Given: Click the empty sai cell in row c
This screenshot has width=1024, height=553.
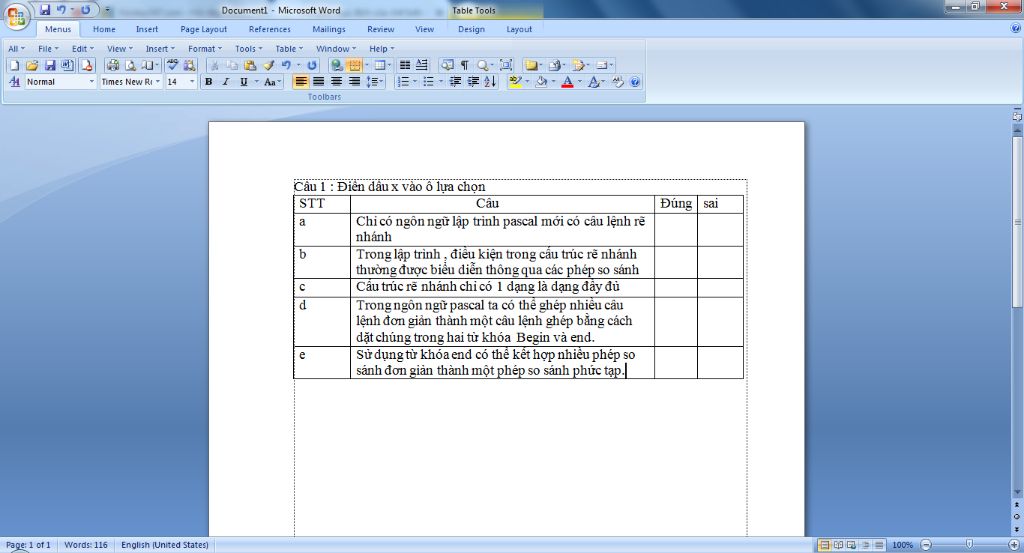Looking at the screenshot, I should click(720, 287).
